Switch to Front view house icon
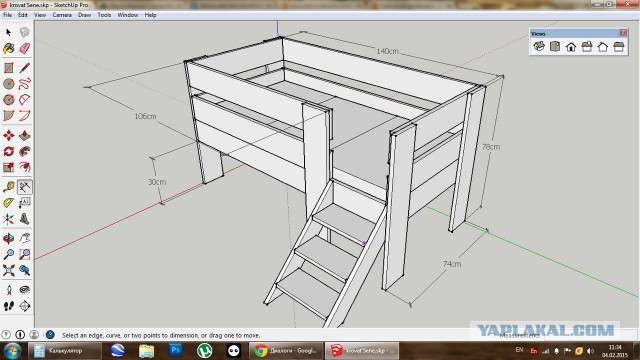Viewport: 640px width, 360px height. [x=571, y=47]
